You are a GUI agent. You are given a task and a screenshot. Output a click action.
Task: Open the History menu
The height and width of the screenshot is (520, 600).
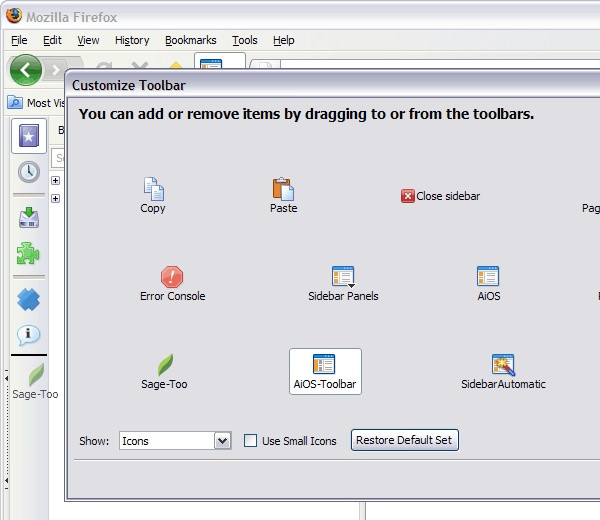click(x=132, y=40)
